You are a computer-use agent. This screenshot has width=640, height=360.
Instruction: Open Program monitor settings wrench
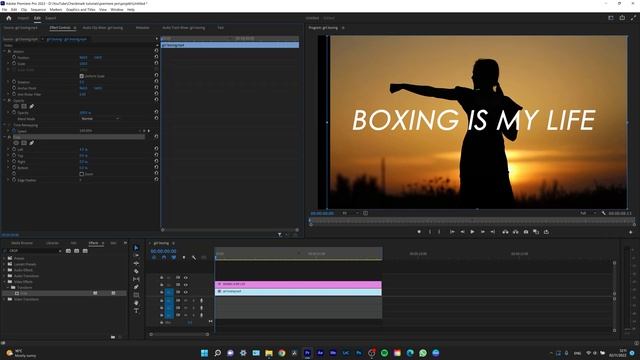(x=604, y=213)
